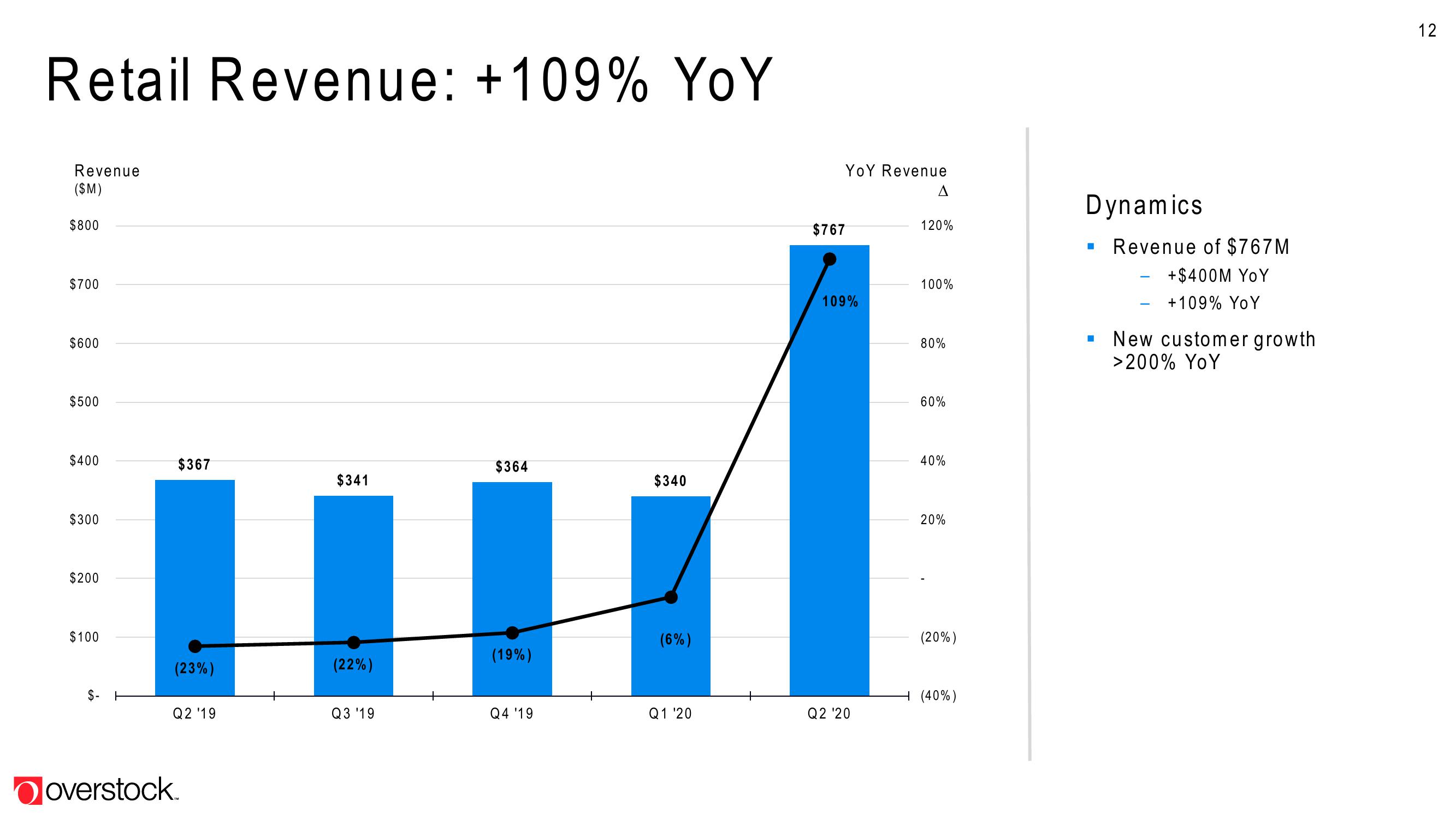Click the 'Q2 '20' axis label
This screenshot has height=819, width=1456.
(x=829, y=714)
